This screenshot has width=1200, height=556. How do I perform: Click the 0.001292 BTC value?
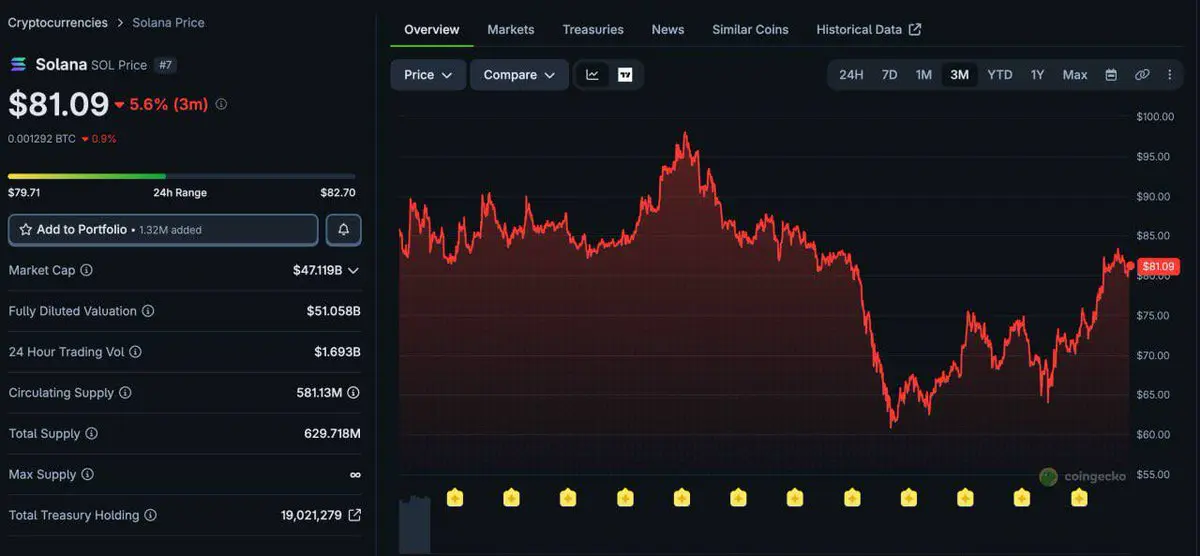(41, 139)
